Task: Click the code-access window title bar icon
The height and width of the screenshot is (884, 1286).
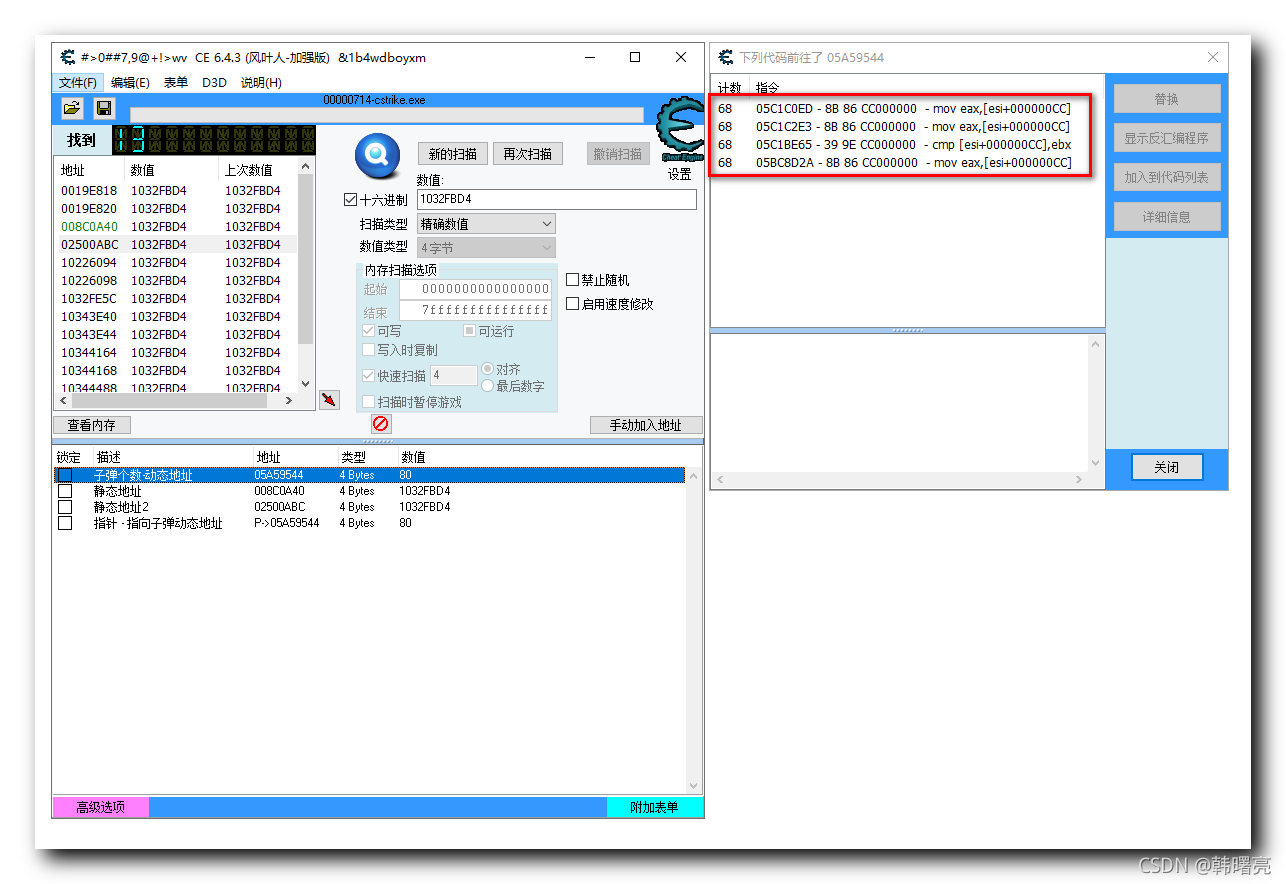Action: point(725,57)
